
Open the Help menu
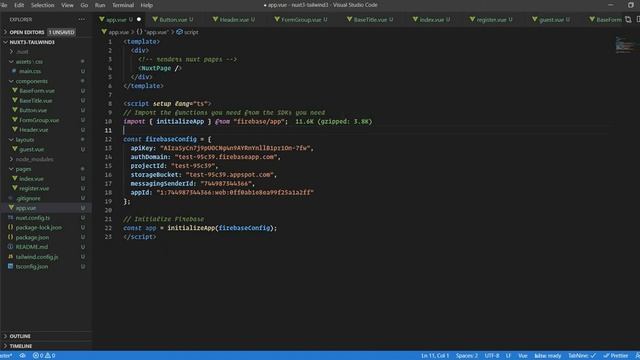pyautogui.click(x=147, y=5)
